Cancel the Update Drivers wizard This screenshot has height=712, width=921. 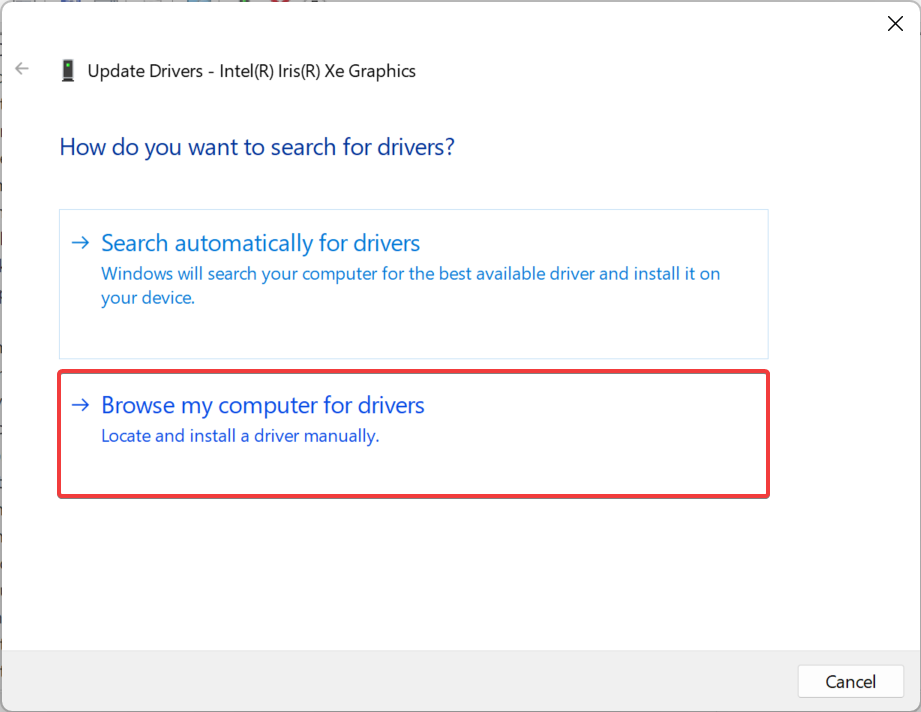[850, 681]
